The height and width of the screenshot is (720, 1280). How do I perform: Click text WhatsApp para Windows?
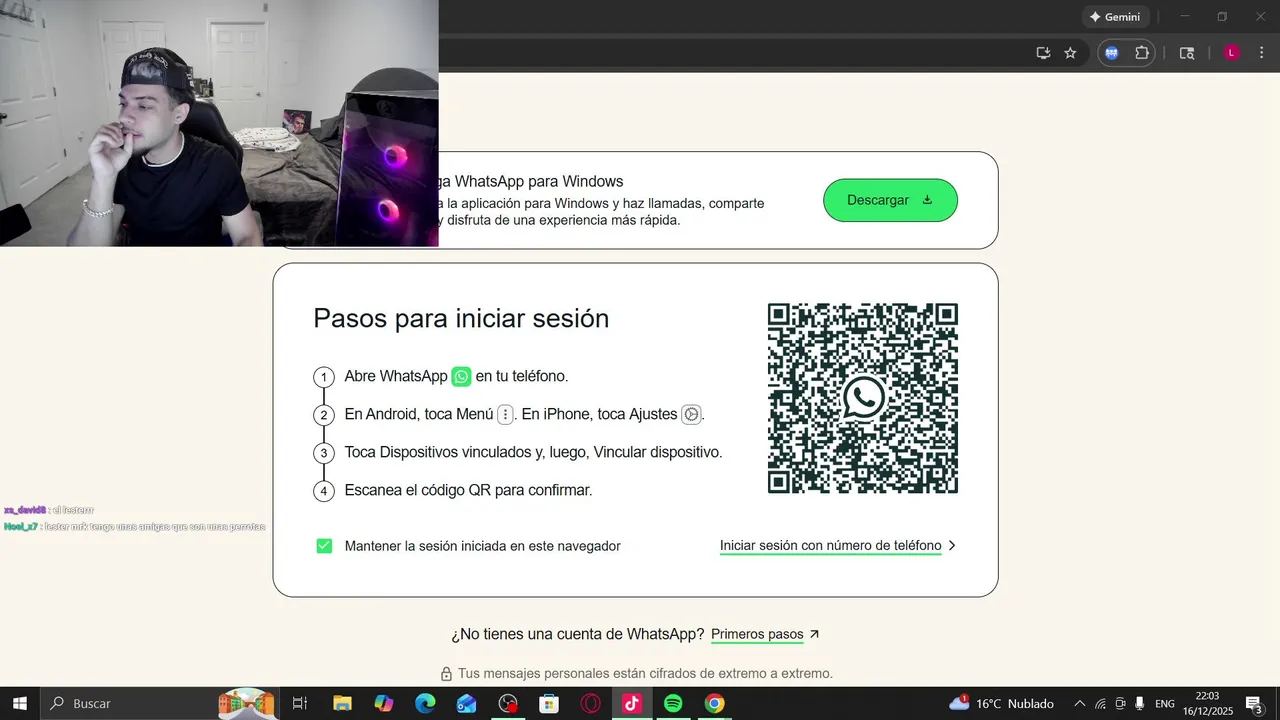point(539,181)
